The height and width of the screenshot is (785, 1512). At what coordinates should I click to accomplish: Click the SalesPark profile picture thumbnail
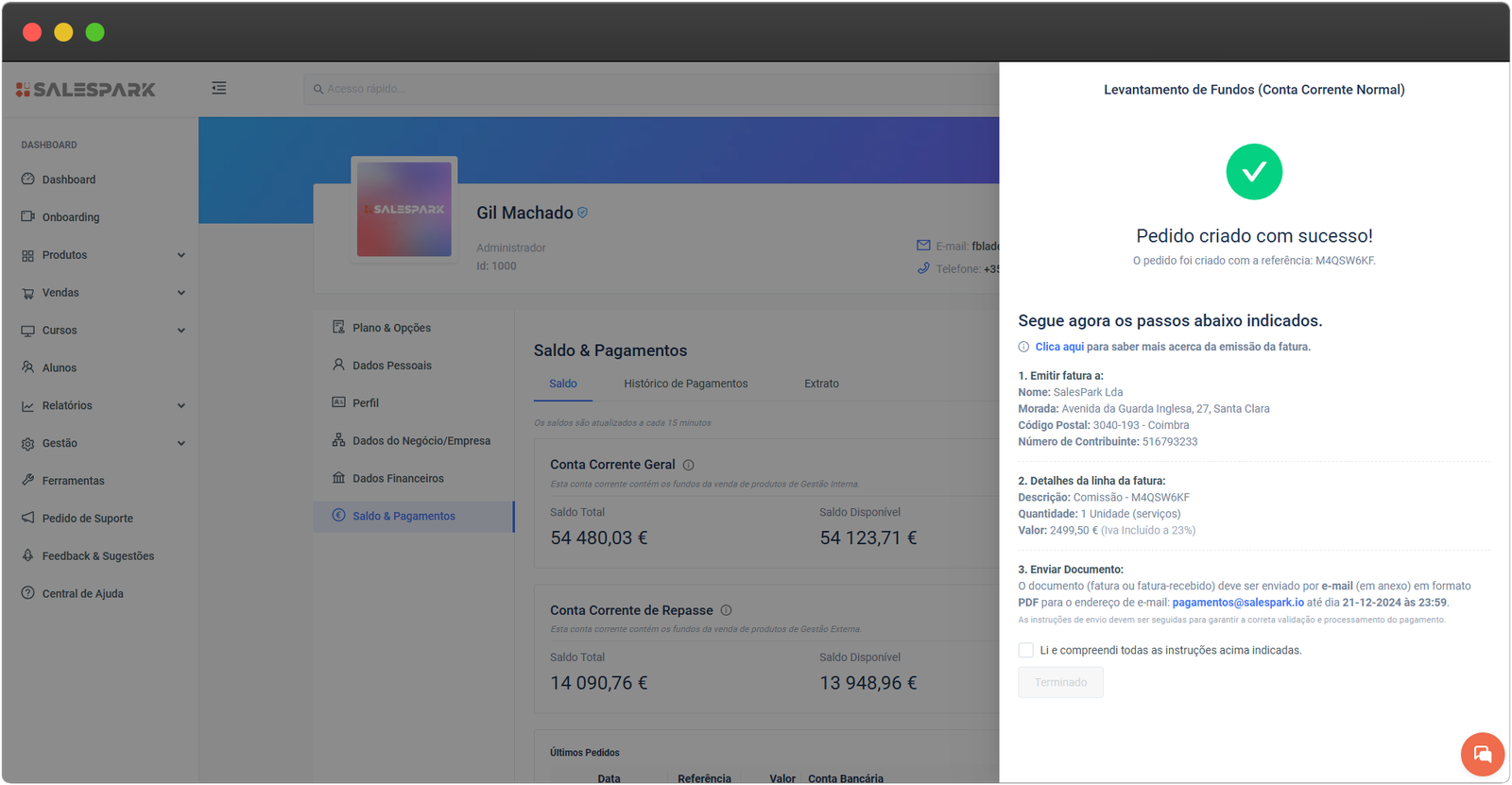[x=404, y=210]
